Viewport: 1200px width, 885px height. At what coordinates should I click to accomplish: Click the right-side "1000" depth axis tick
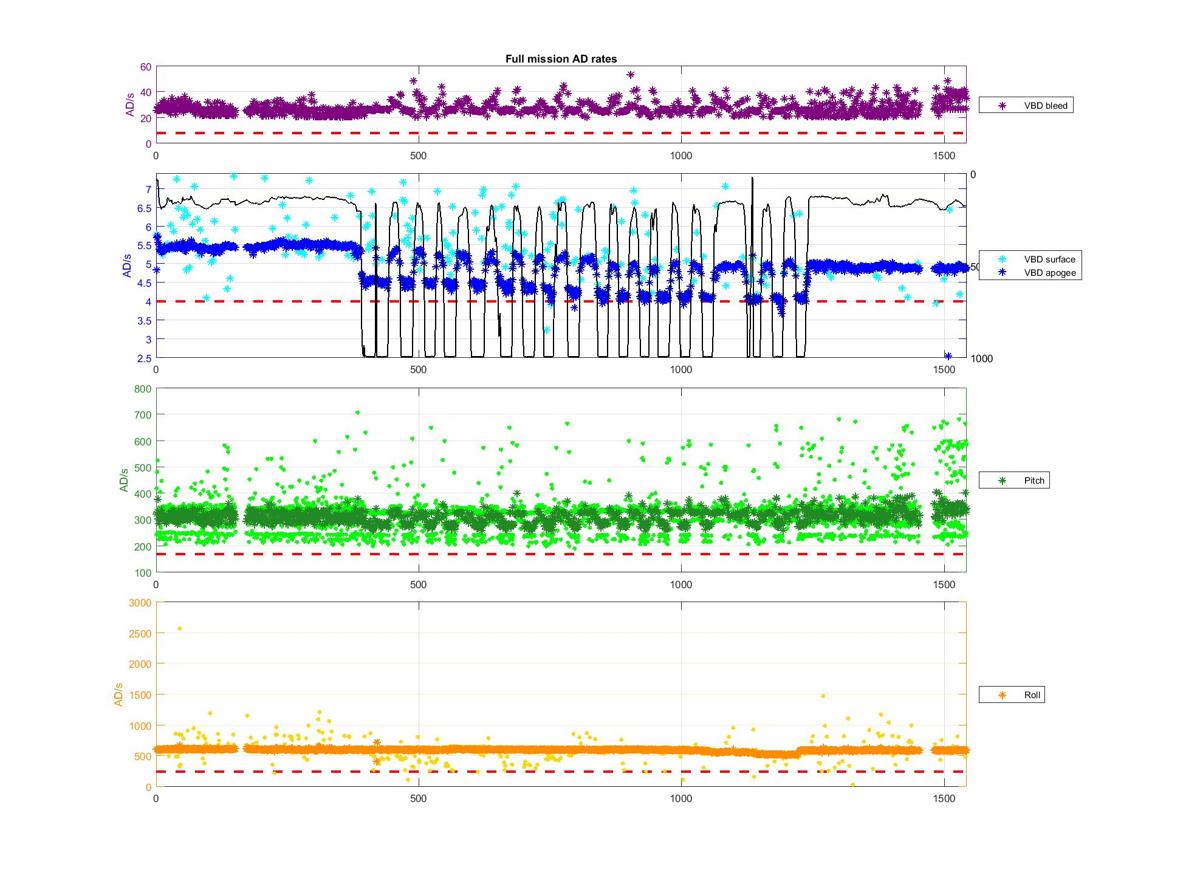click(x=981, y=359)
